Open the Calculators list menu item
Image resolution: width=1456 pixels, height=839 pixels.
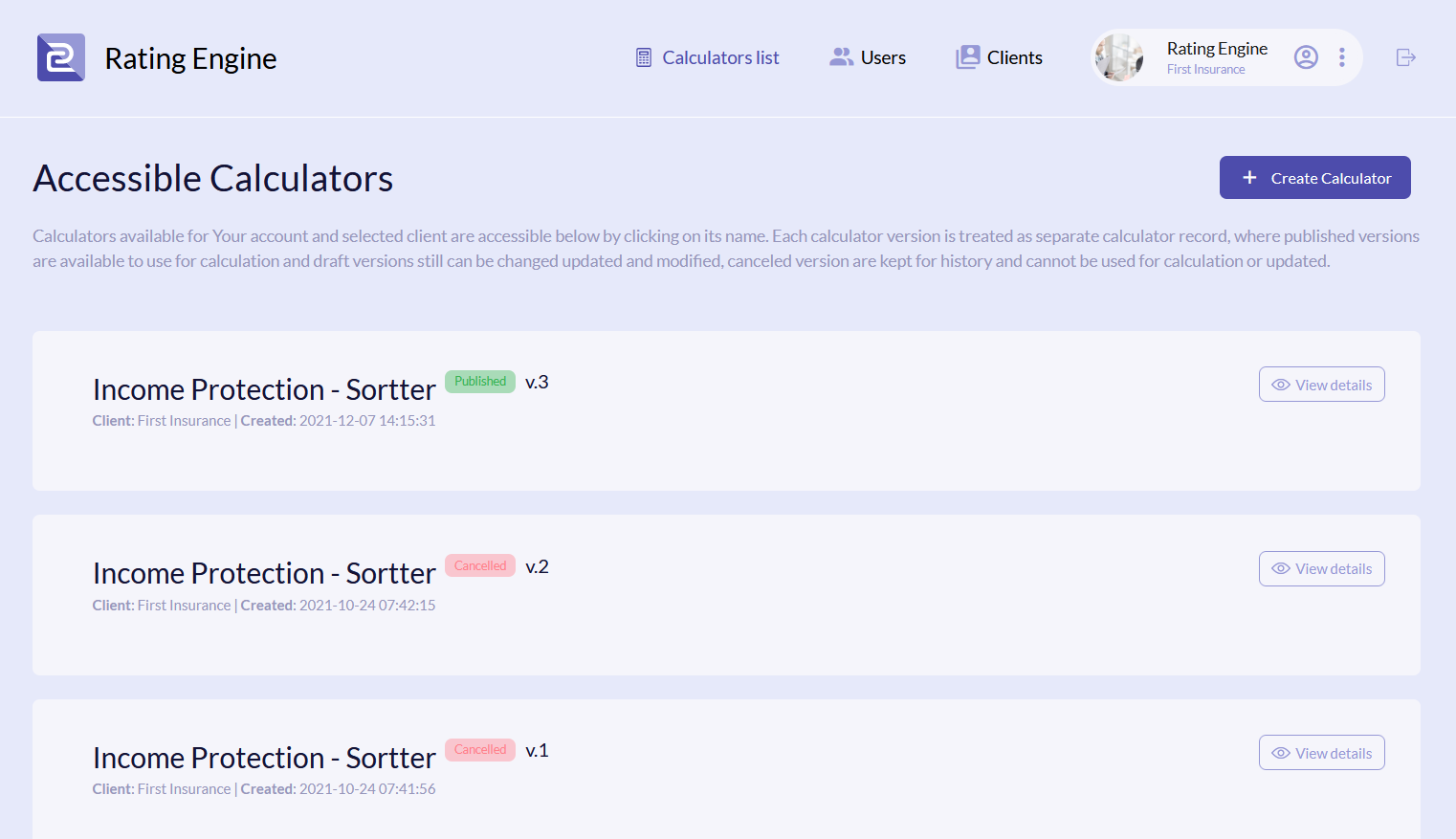click(720, 57)
